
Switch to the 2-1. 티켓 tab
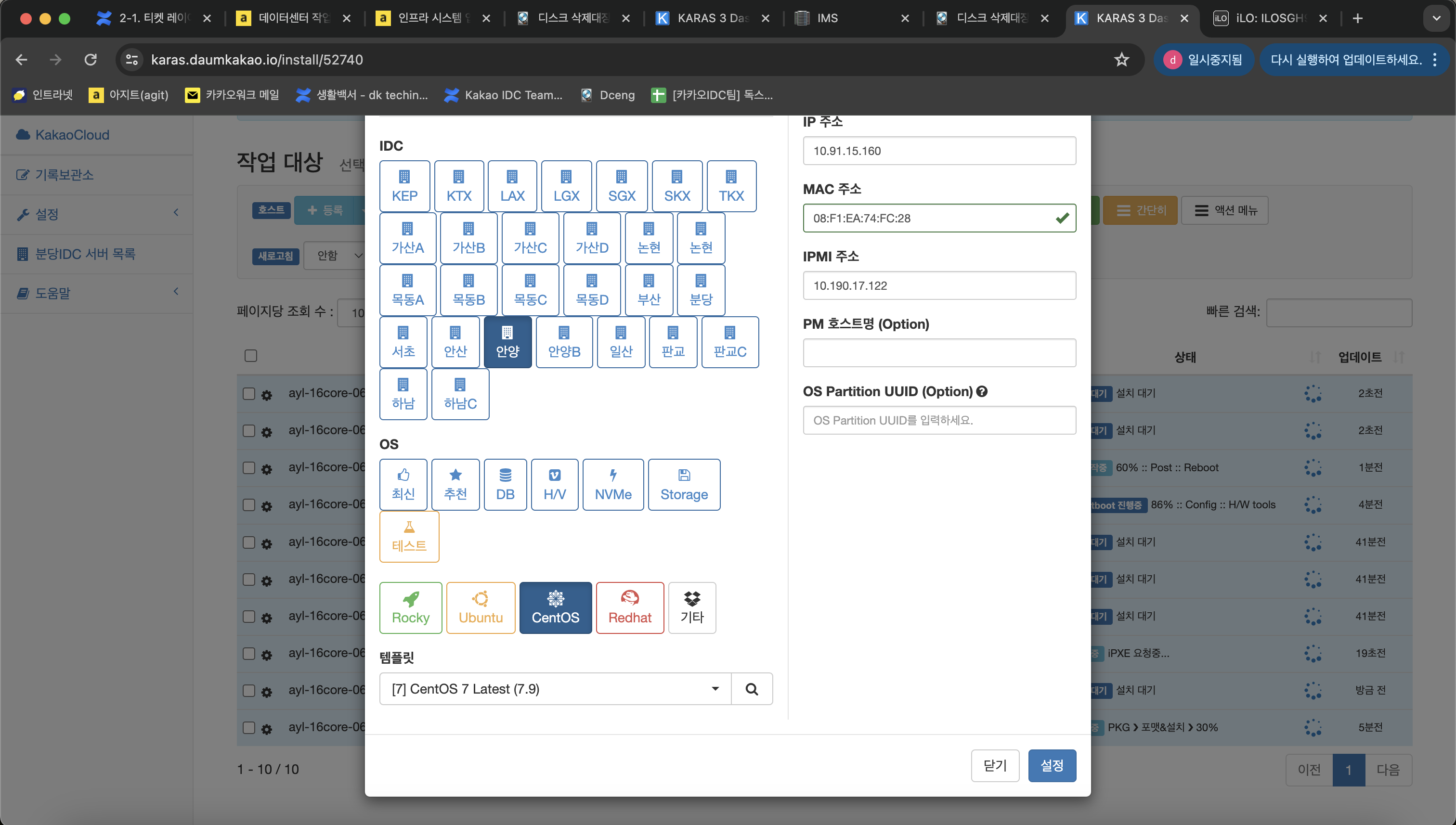[x=154, y=18]
